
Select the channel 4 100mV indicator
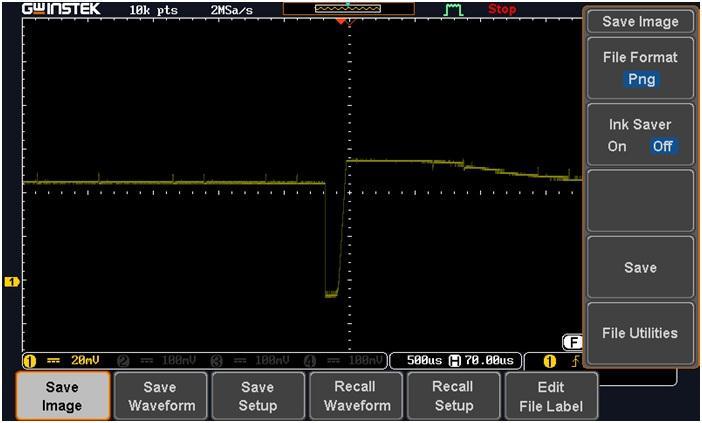coord(345,361)
